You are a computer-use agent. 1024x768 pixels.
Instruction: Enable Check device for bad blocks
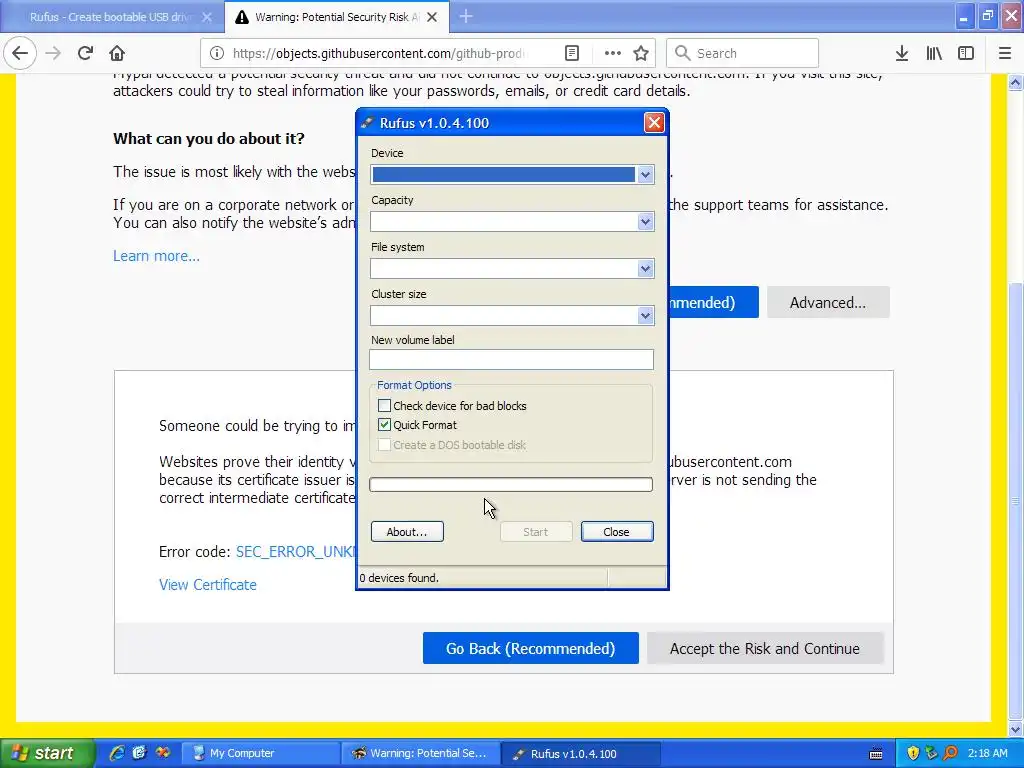(x=384, y=406)
